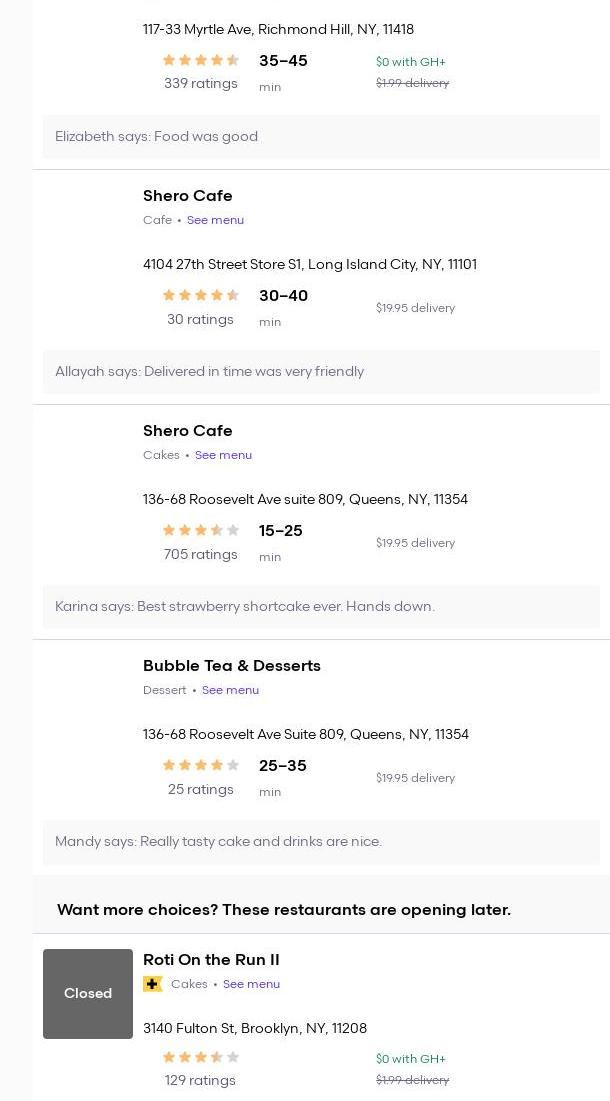Click the 117-33 Myrtle Ave address

(x=278, y=30)
